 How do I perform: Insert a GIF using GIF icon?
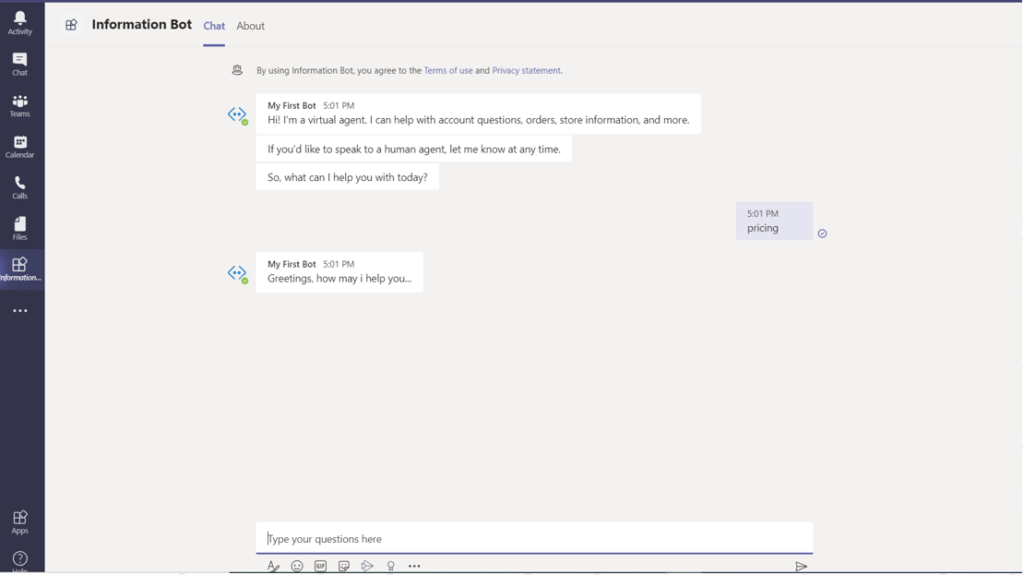coord(320,566)
